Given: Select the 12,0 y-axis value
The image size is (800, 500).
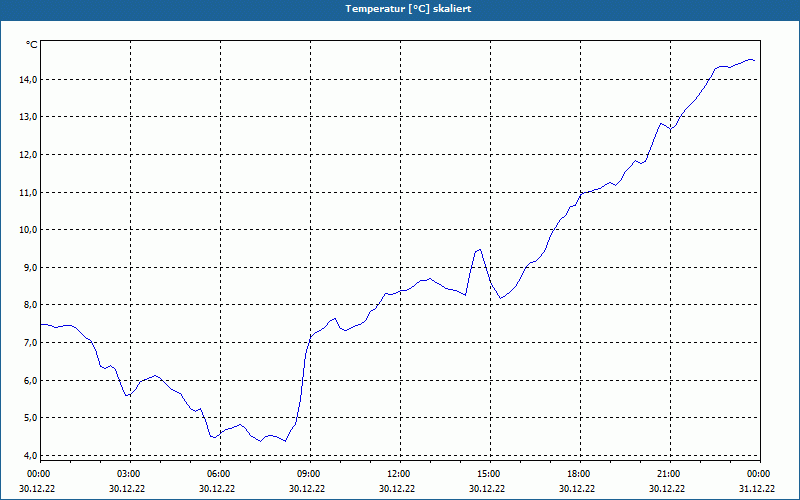Looking at the screenshot, I should tap(29, 155).
